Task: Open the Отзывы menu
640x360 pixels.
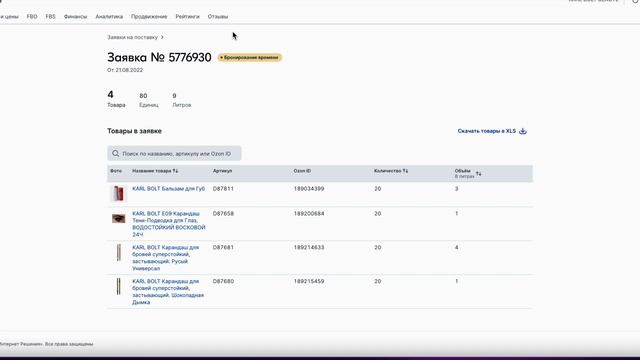Action: click(218, 17)
